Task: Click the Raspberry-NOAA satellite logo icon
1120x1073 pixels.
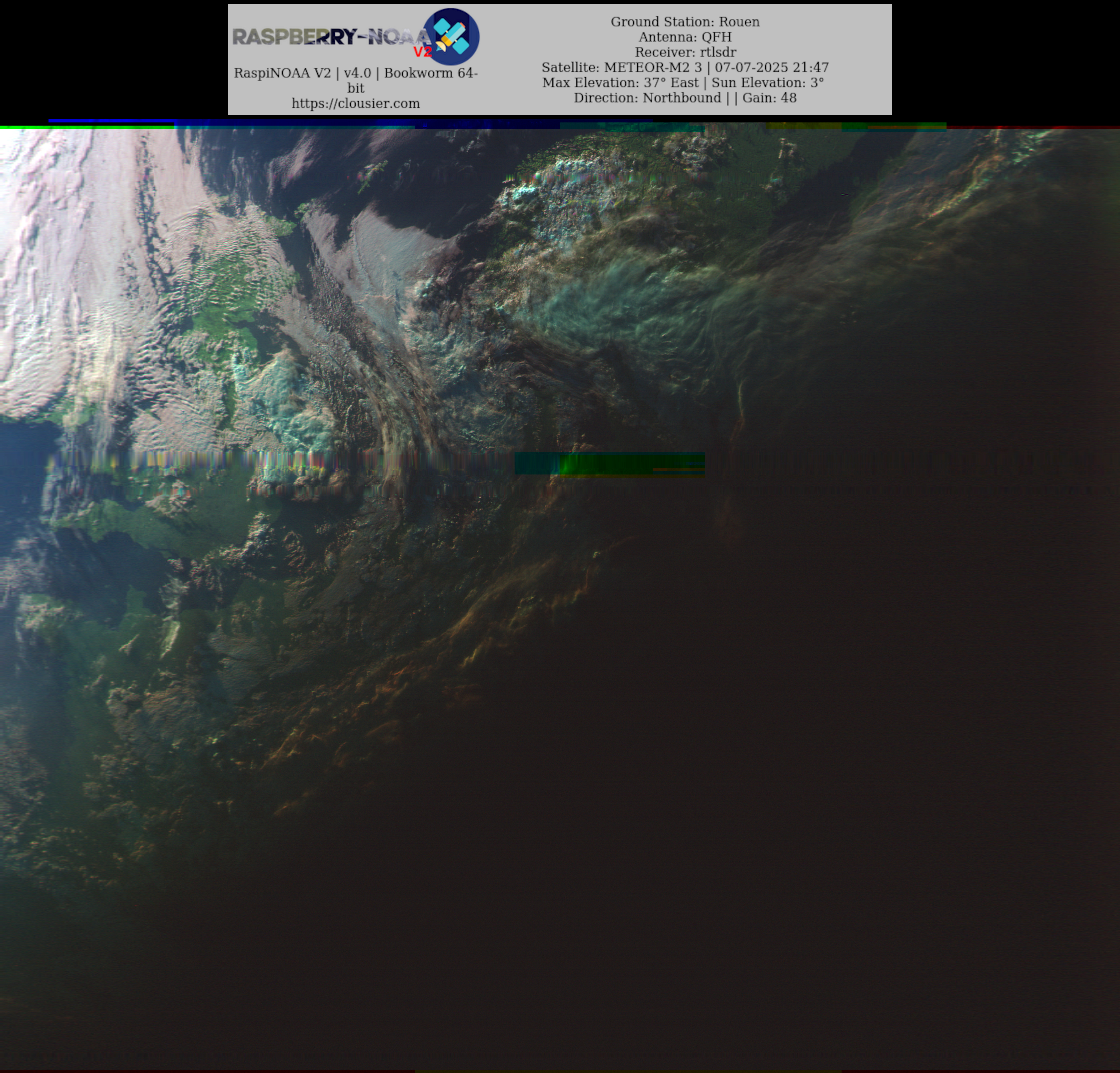Action: pos(451,36)
